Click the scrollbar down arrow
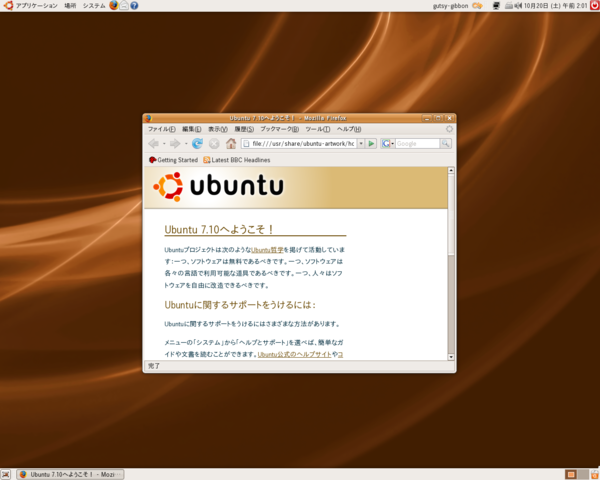600x480 pixels. [451, 357]
